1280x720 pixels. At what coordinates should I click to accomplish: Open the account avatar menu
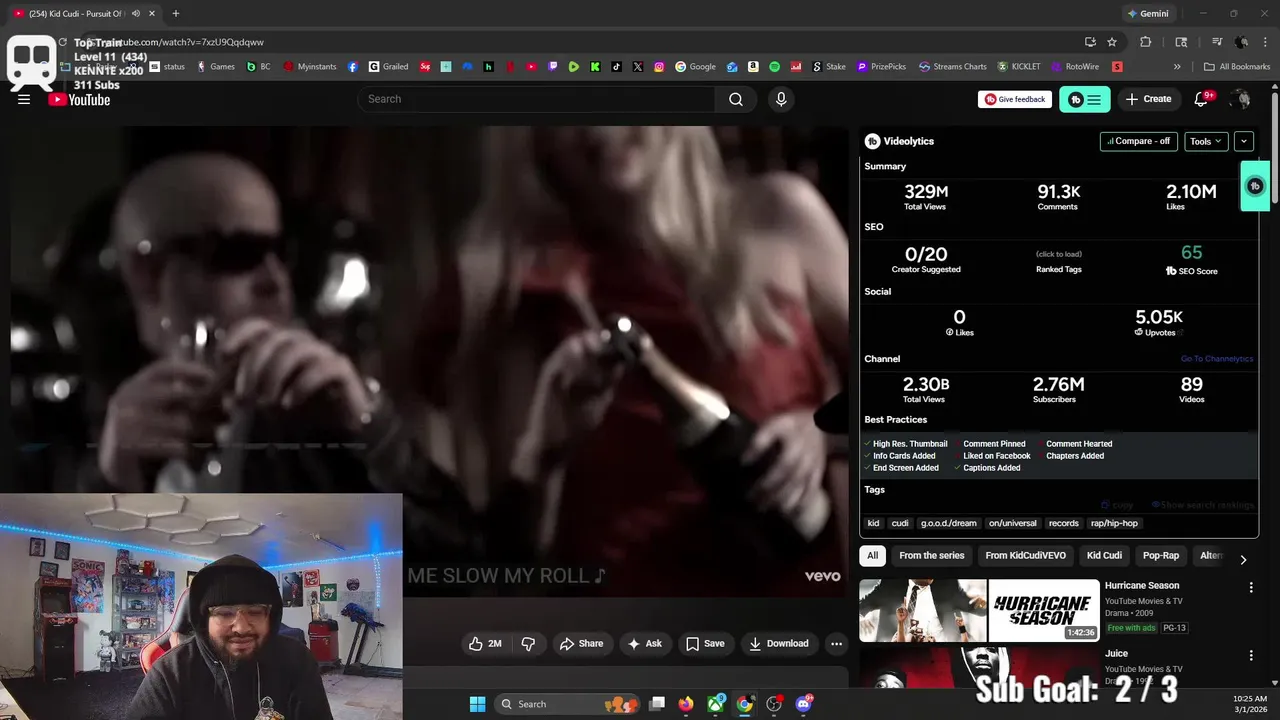[1241, 99]
